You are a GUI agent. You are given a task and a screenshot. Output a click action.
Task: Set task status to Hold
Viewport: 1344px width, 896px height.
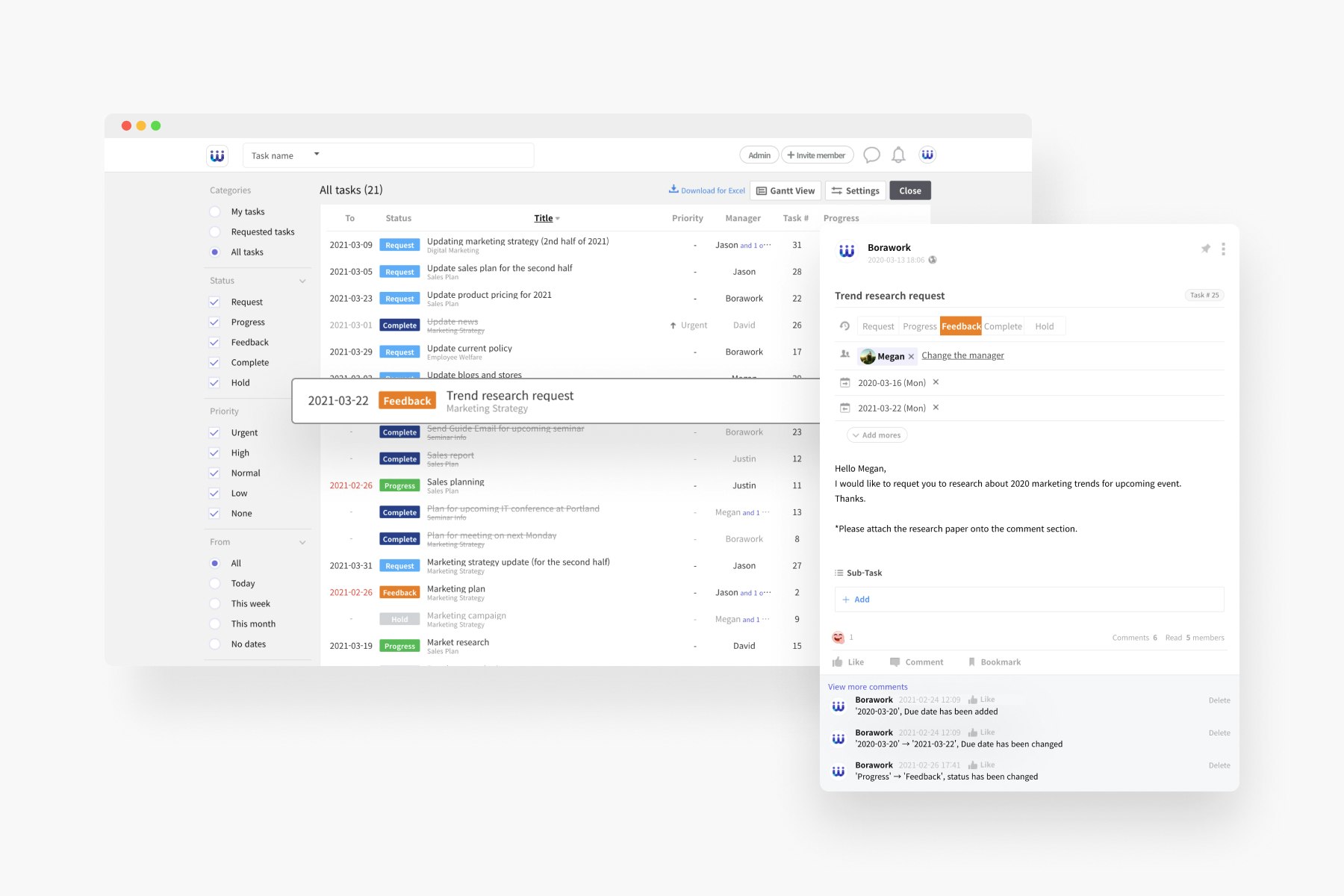[1045, 326]
